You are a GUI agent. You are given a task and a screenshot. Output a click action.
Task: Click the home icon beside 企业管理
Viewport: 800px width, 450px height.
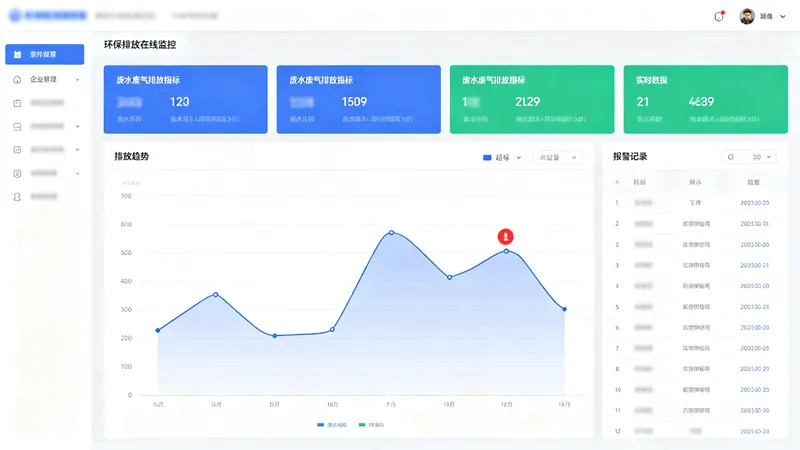(x=17, y=79)
